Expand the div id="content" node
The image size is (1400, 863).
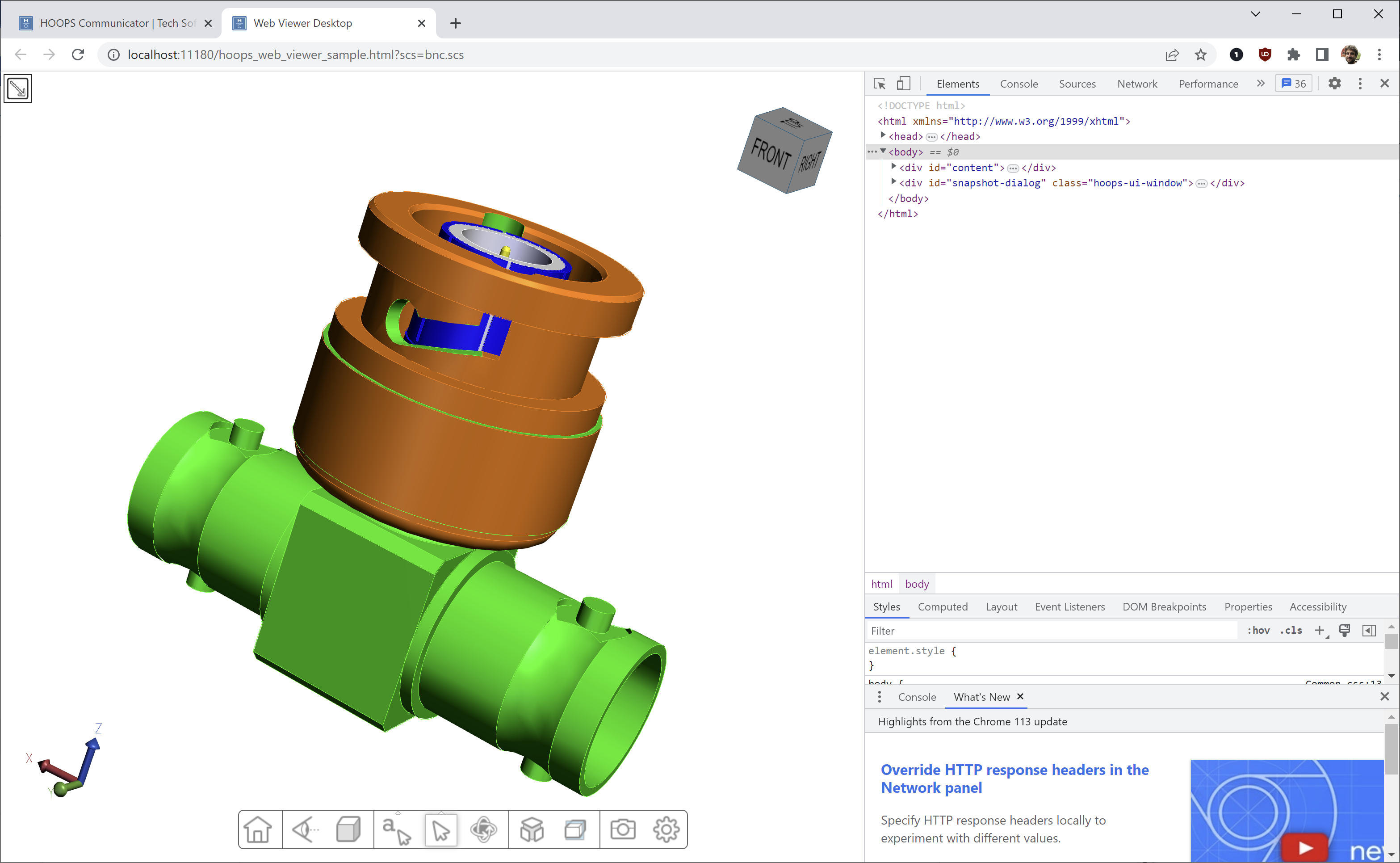pyautogui.click(x=894, y=167)
